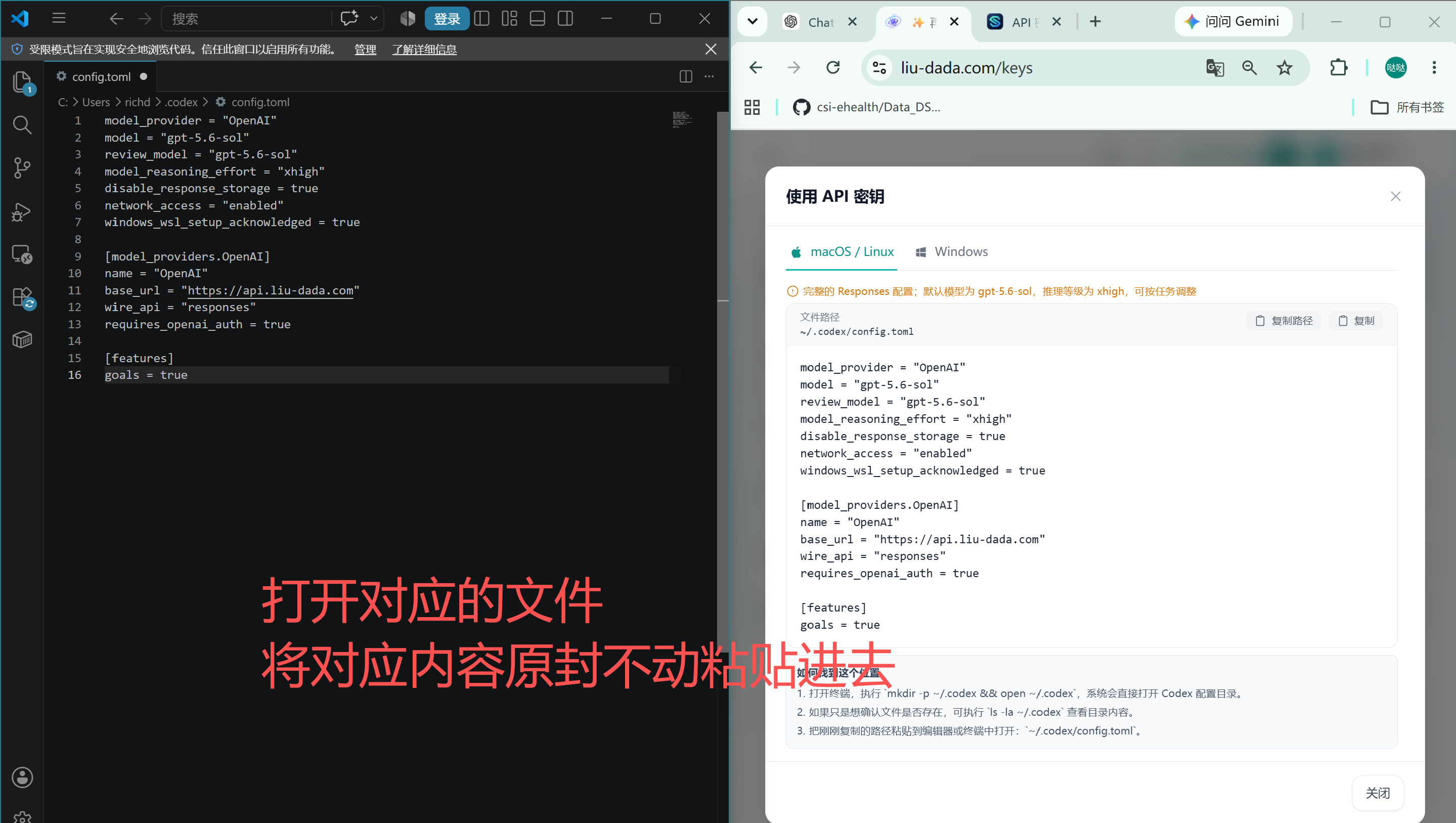This screenshot has width=1456, height=823.
Task: Toggle the bottom panel layout
Action: [x=538, y=19]
